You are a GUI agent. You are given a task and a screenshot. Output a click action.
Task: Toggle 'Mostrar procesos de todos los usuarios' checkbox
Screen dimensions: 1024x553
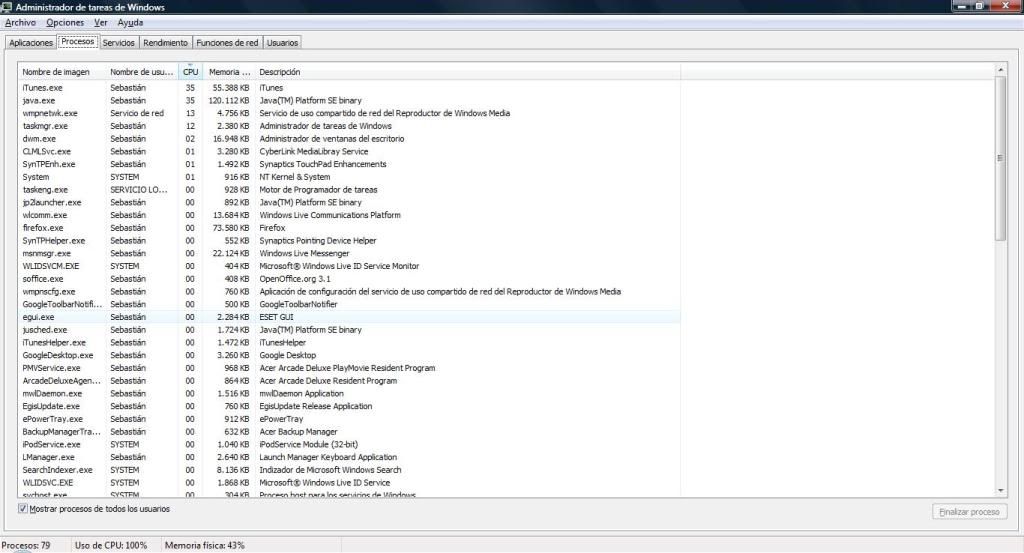tap(24, 509)
